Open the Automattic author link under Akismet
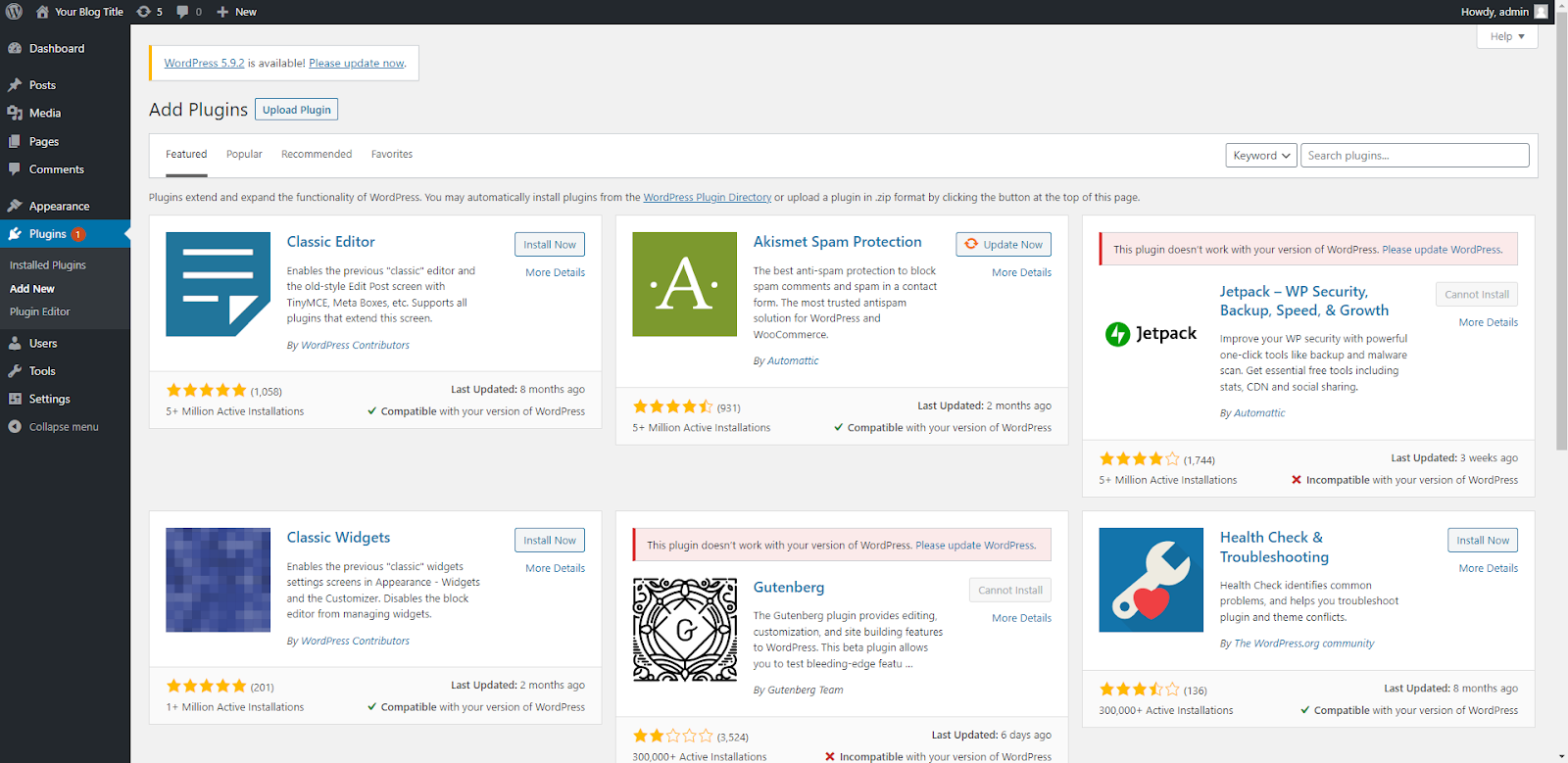The image size is (1568, 763). coord(793,361)
